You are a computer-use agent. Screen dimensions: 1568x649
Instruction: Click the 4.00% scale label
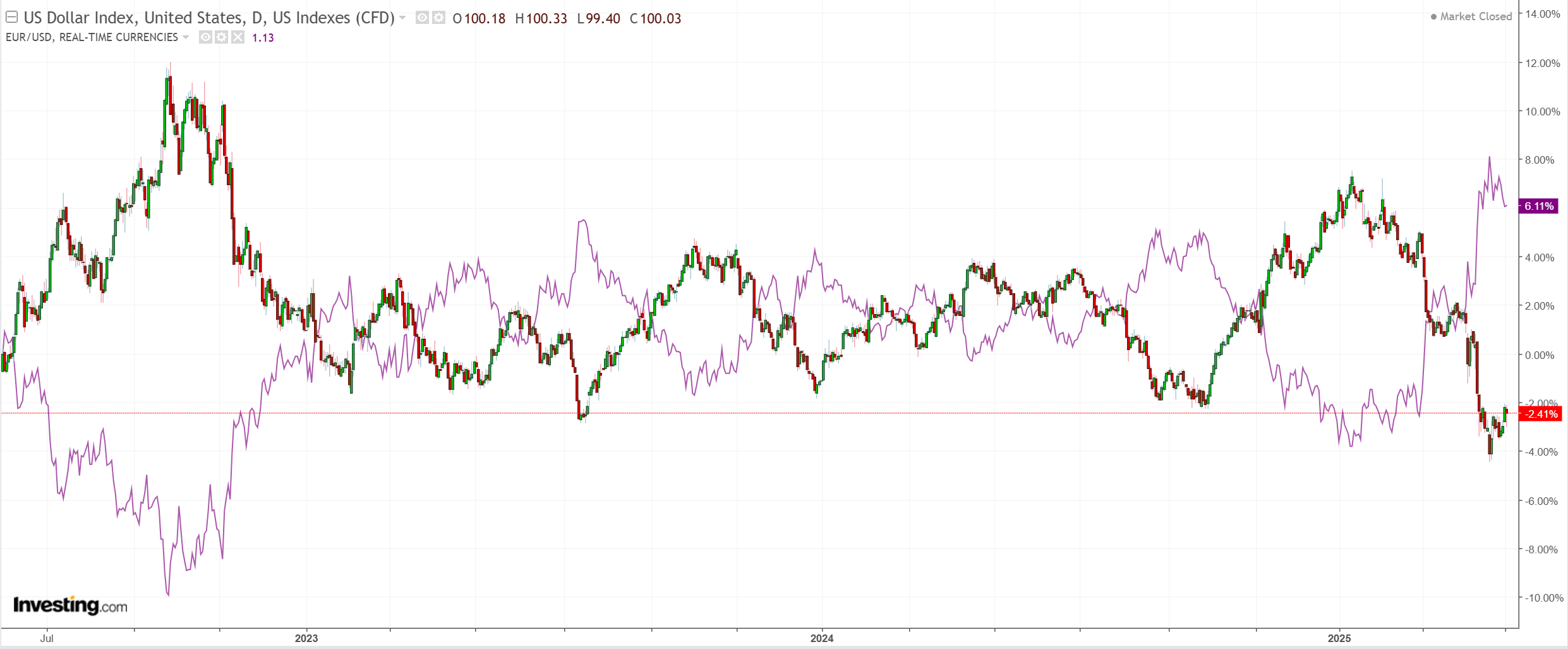click(1540, 257)
